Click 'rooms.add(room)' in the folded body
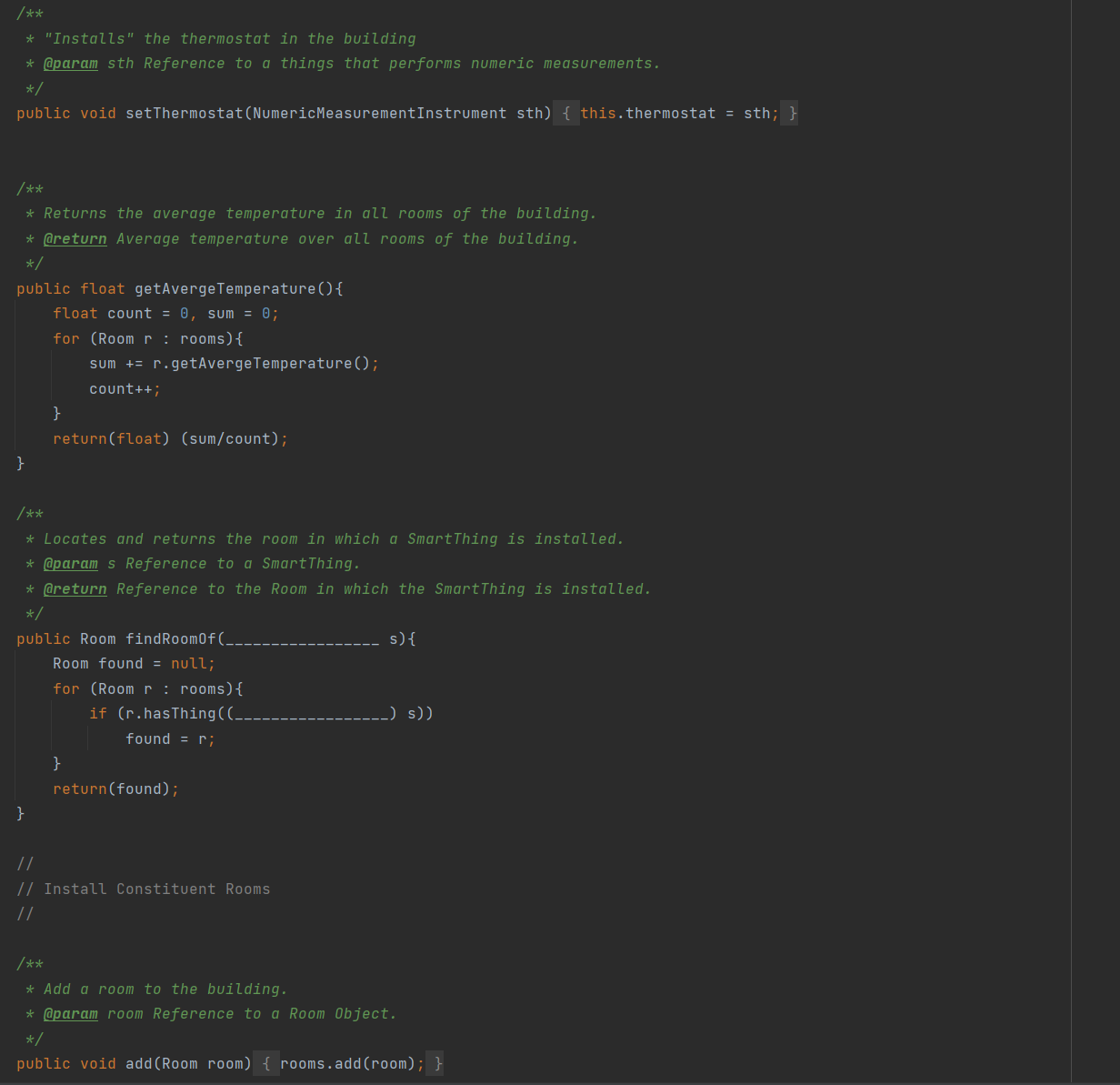The height and width of the screenshot is (1085, 1120). click(348, 1064)
